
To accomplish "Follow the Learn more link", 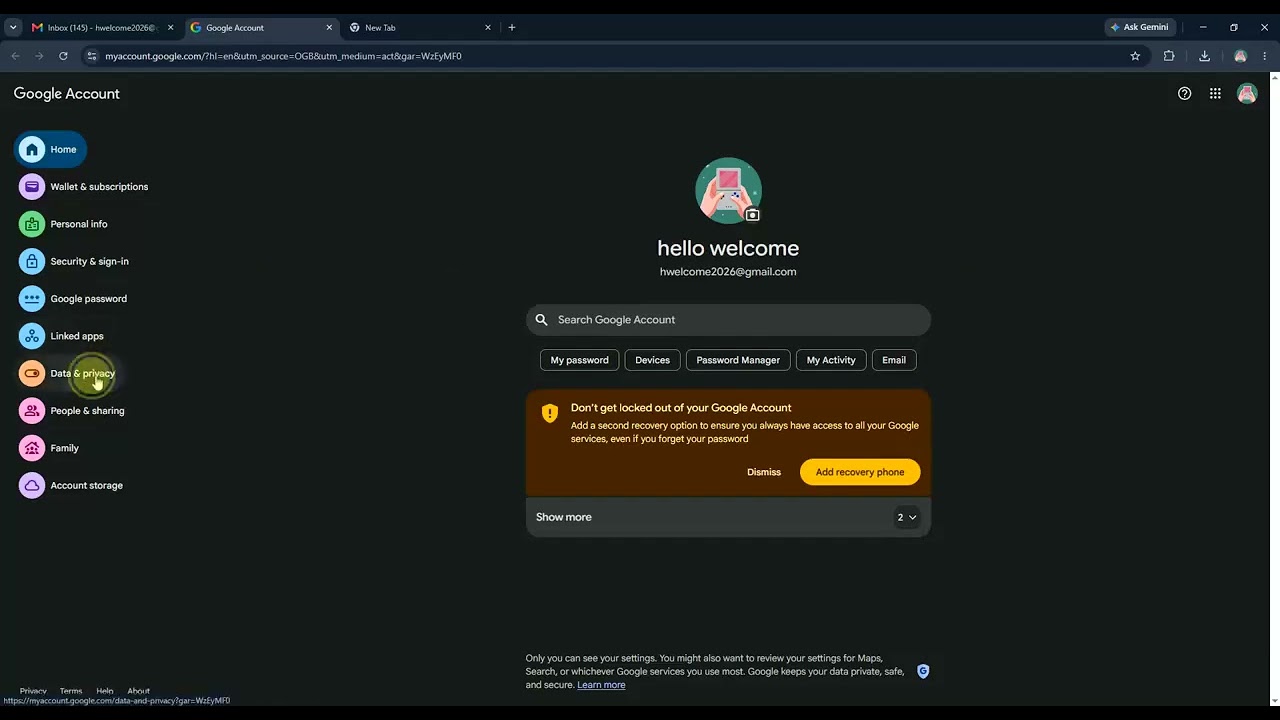I will (x=601, y=685).
